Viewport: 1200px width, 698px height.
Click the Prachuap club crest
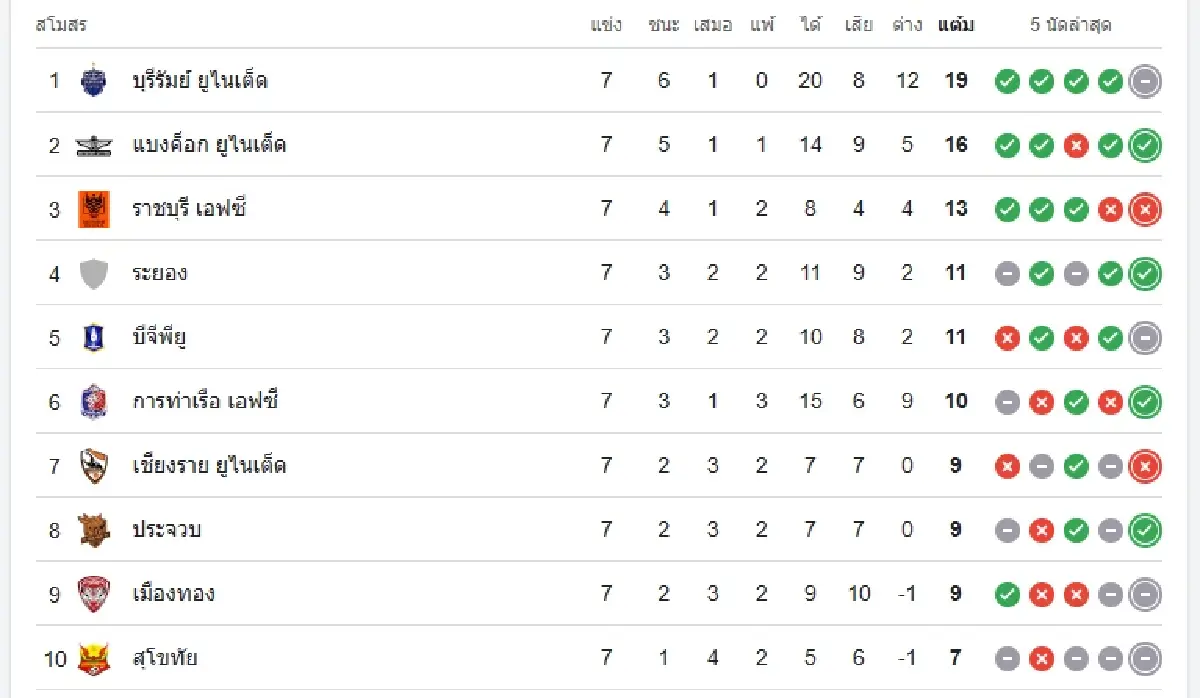click(93, 529)
